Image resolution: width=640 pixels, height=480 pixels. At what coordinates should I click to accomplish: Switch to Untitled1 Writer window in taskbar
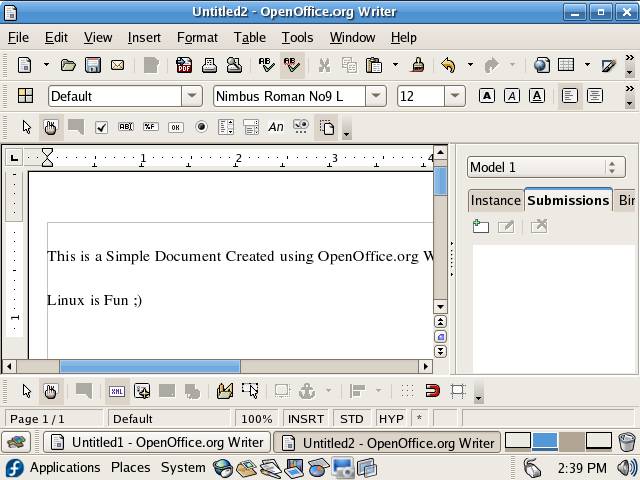click(157, 442)
